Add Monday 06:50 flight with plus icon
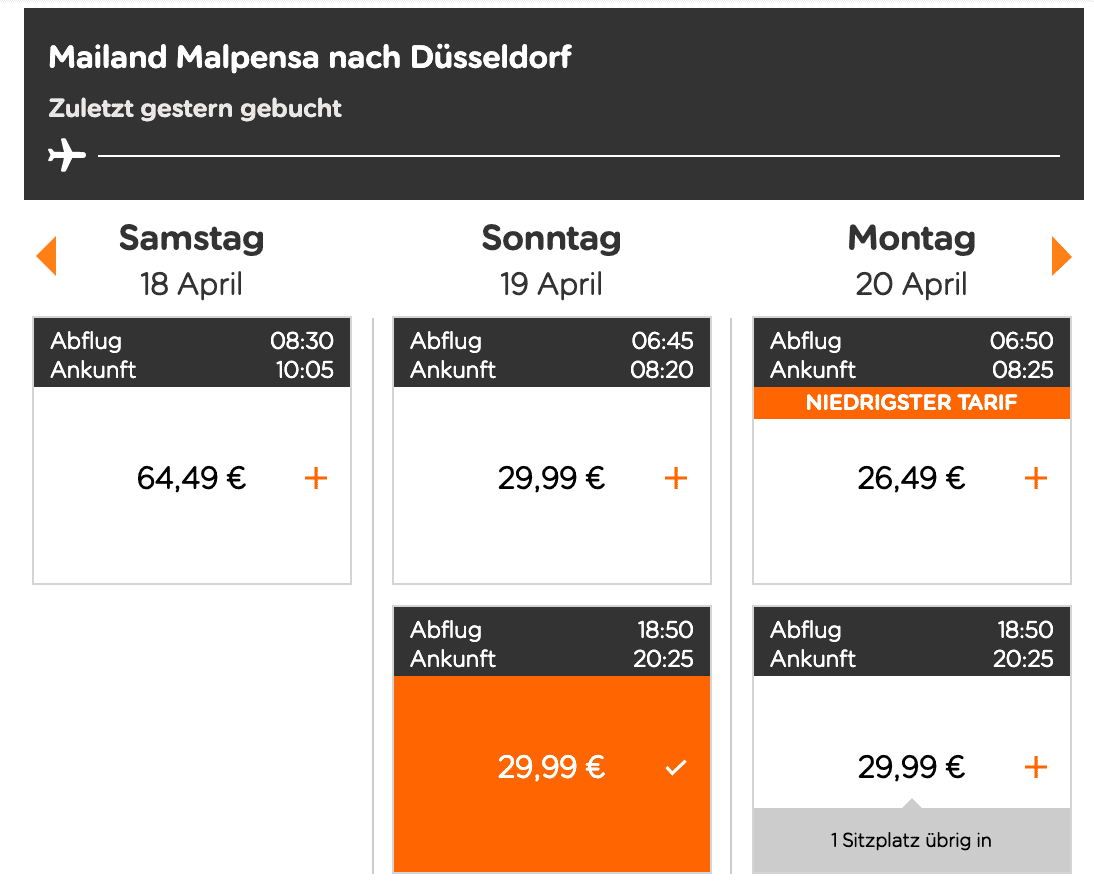Image resolution: width=1094 pixels, height=884 pixels. tap(1036, 479)
